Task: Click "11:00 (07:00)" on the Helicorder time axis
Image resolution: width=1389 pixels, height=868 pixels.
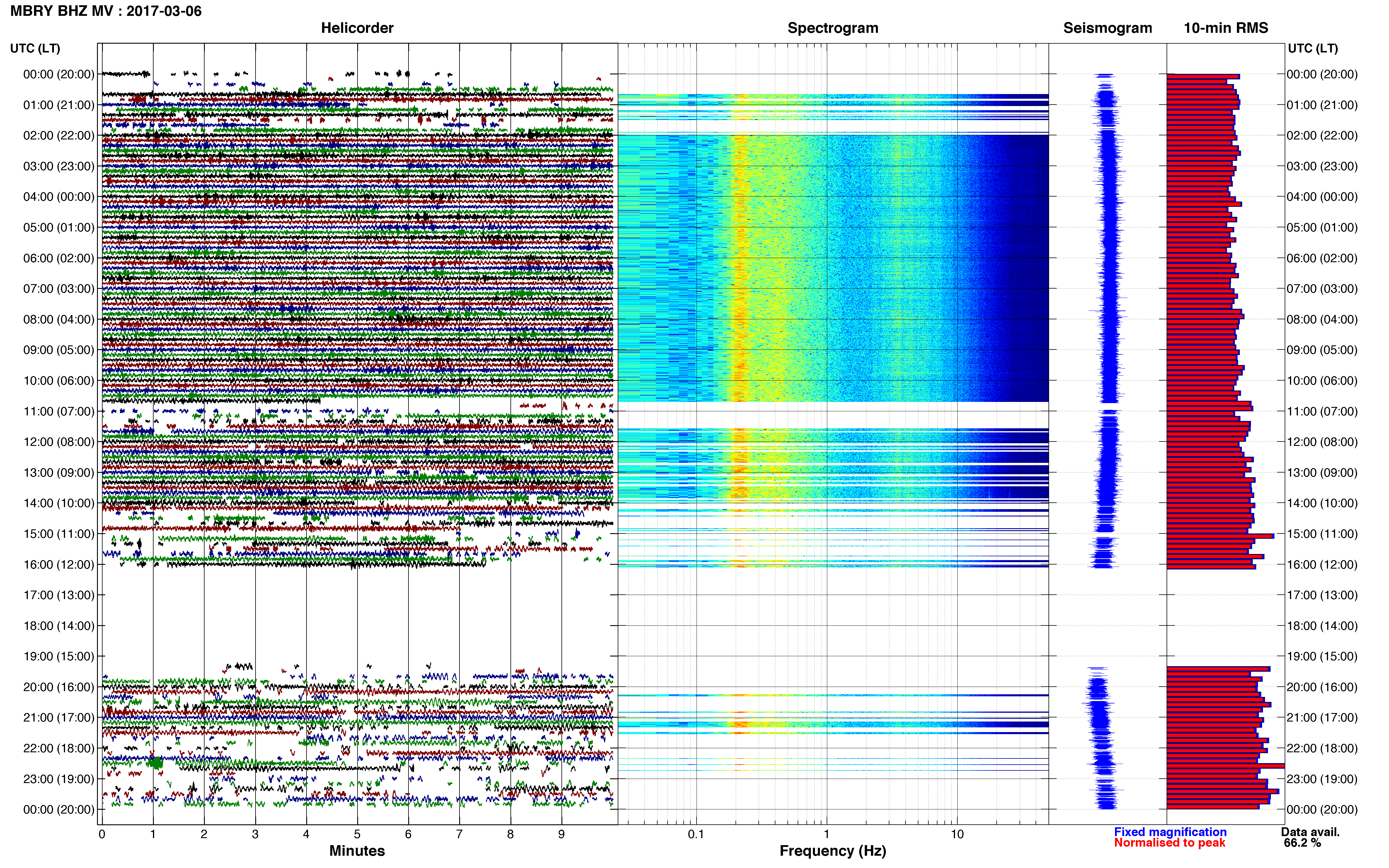Action: click(59, 412)
